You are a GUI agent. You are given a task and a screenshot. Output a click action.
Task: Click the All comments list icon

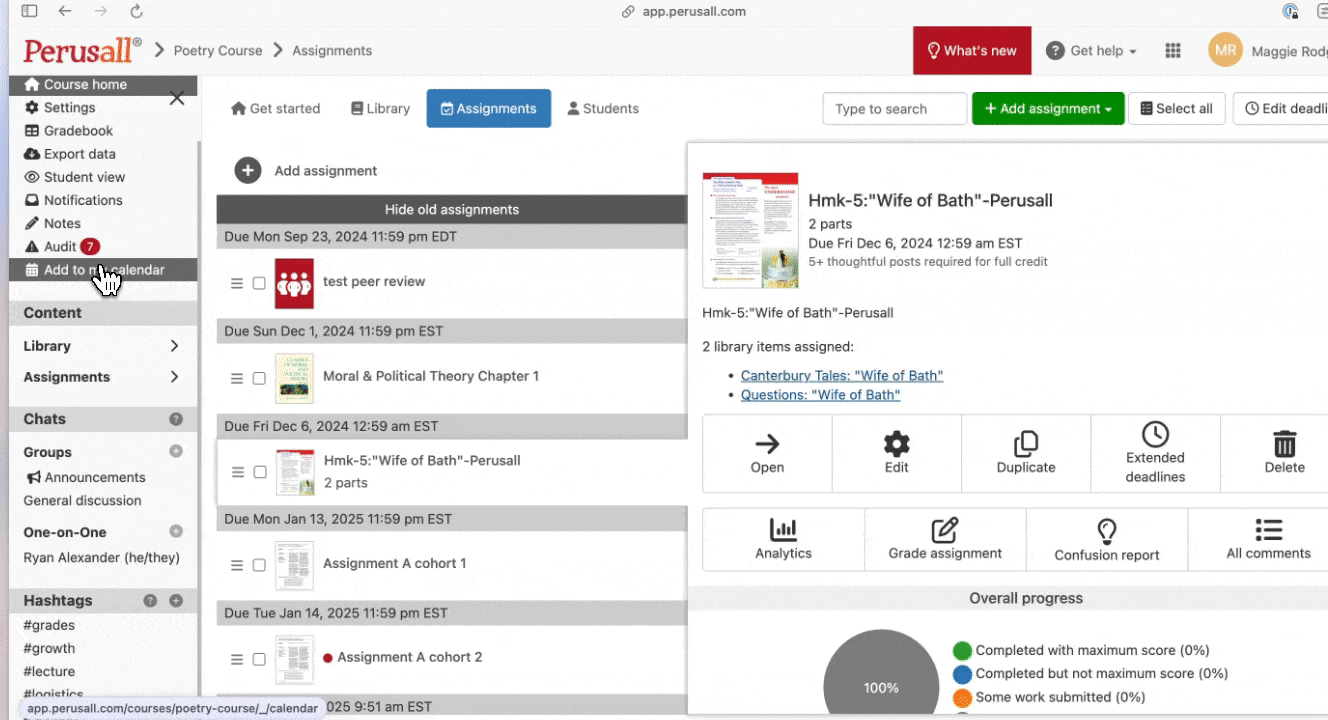click(x=1268, y=530)
